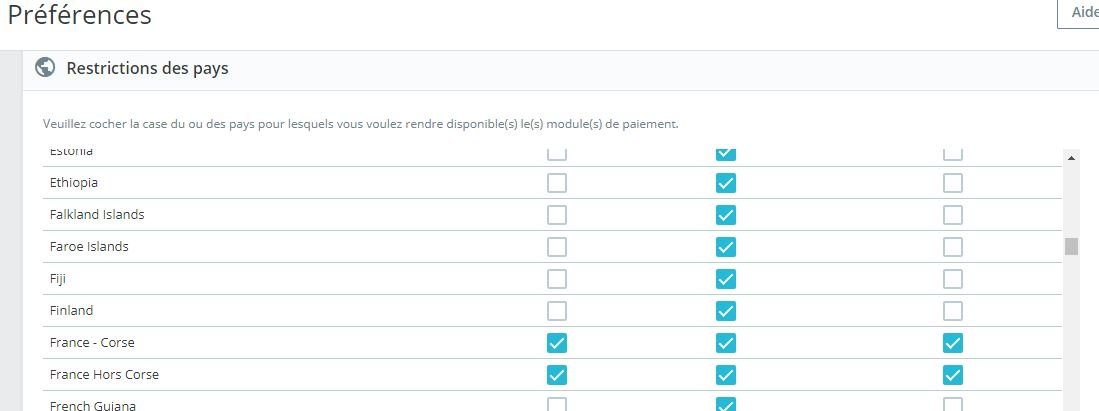Uncheck France Hors Corse first column checkbox

tap(557, 375)
